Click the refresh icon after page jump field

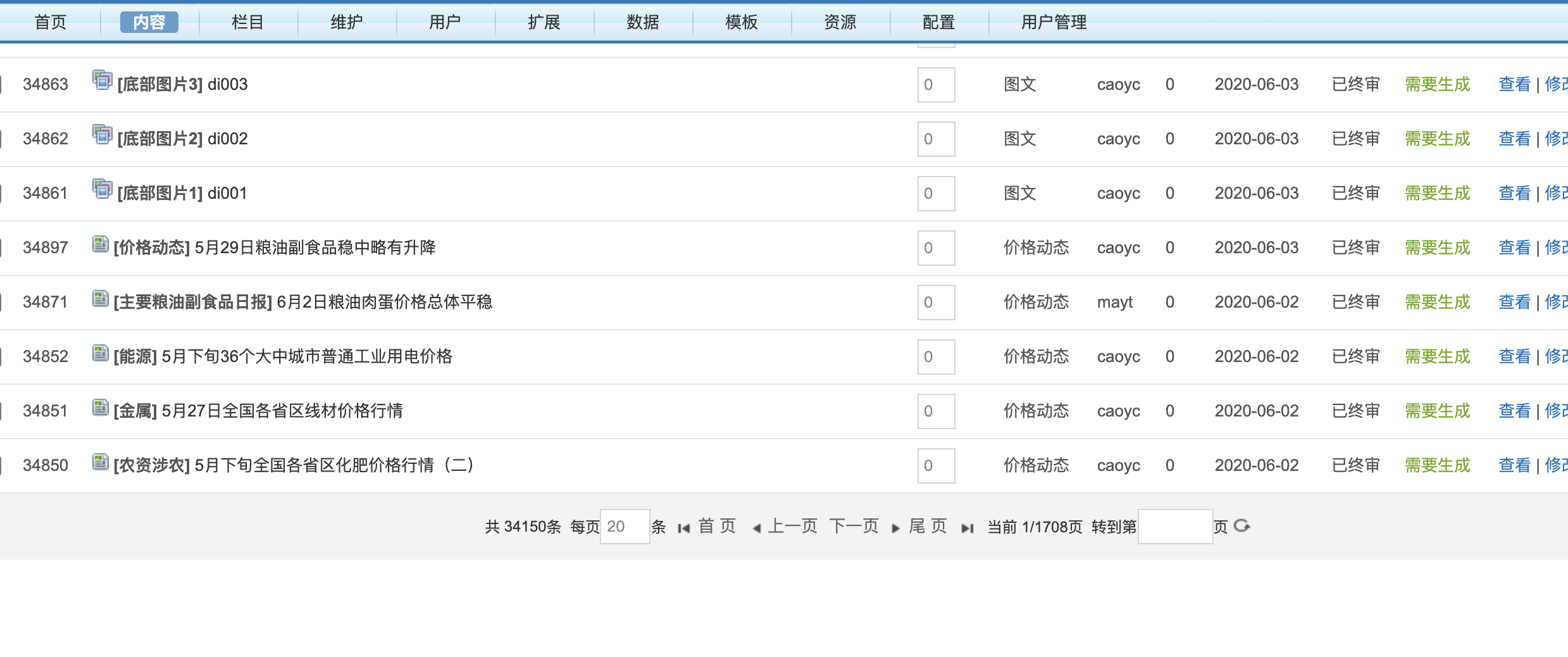point(1241,526)
